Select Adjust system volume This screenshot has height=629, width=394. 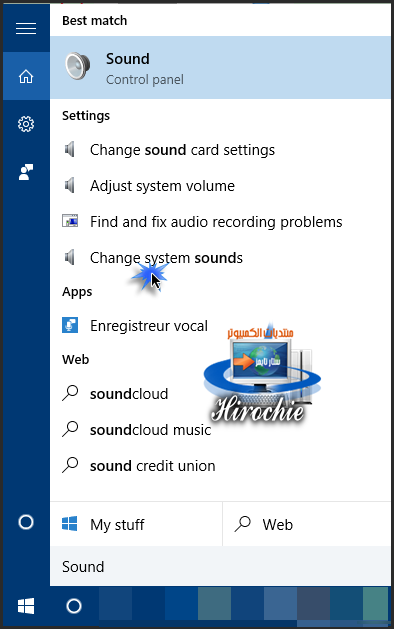[162, 186]
